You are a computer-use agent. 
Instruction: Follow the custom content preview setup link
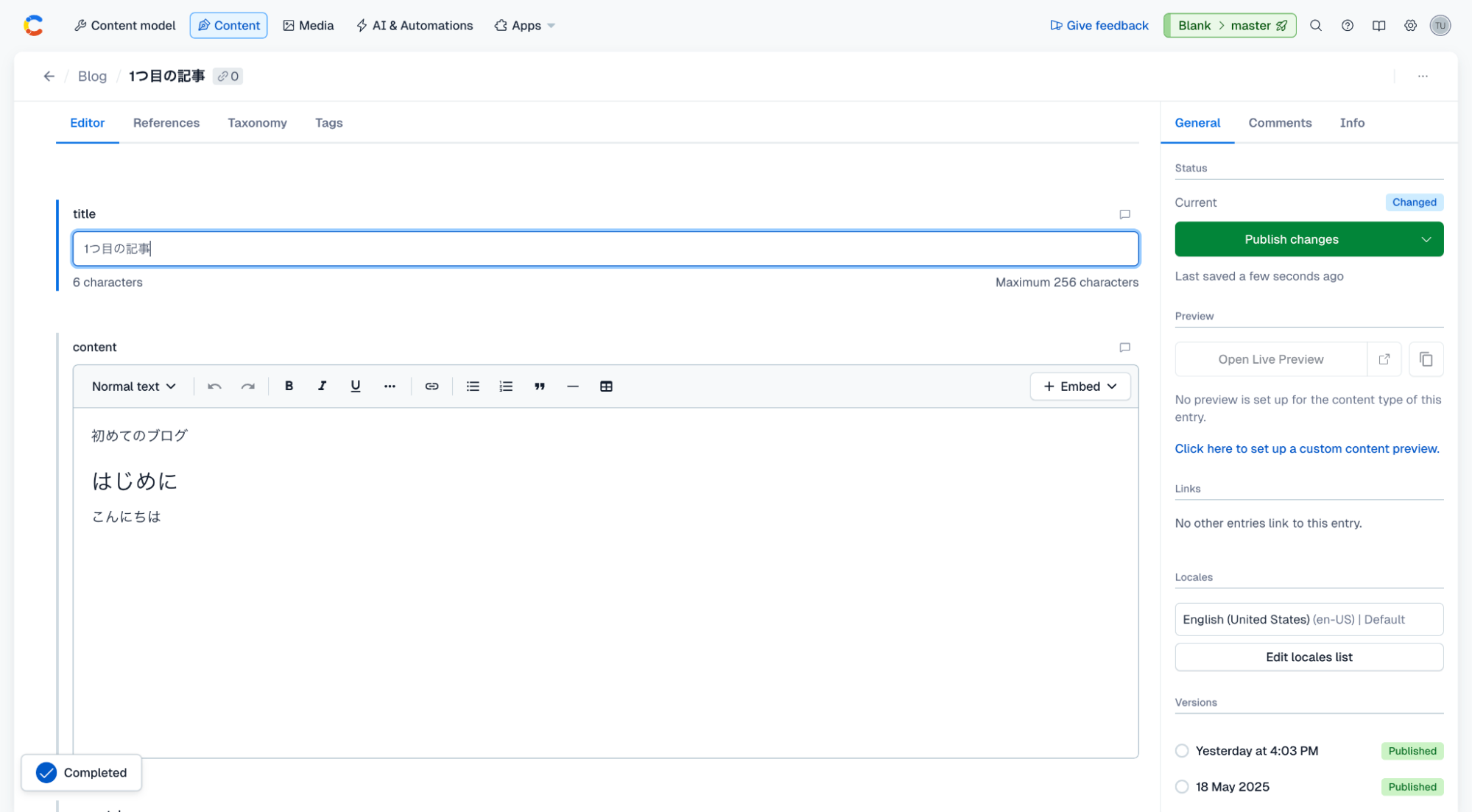point(1306,448)
